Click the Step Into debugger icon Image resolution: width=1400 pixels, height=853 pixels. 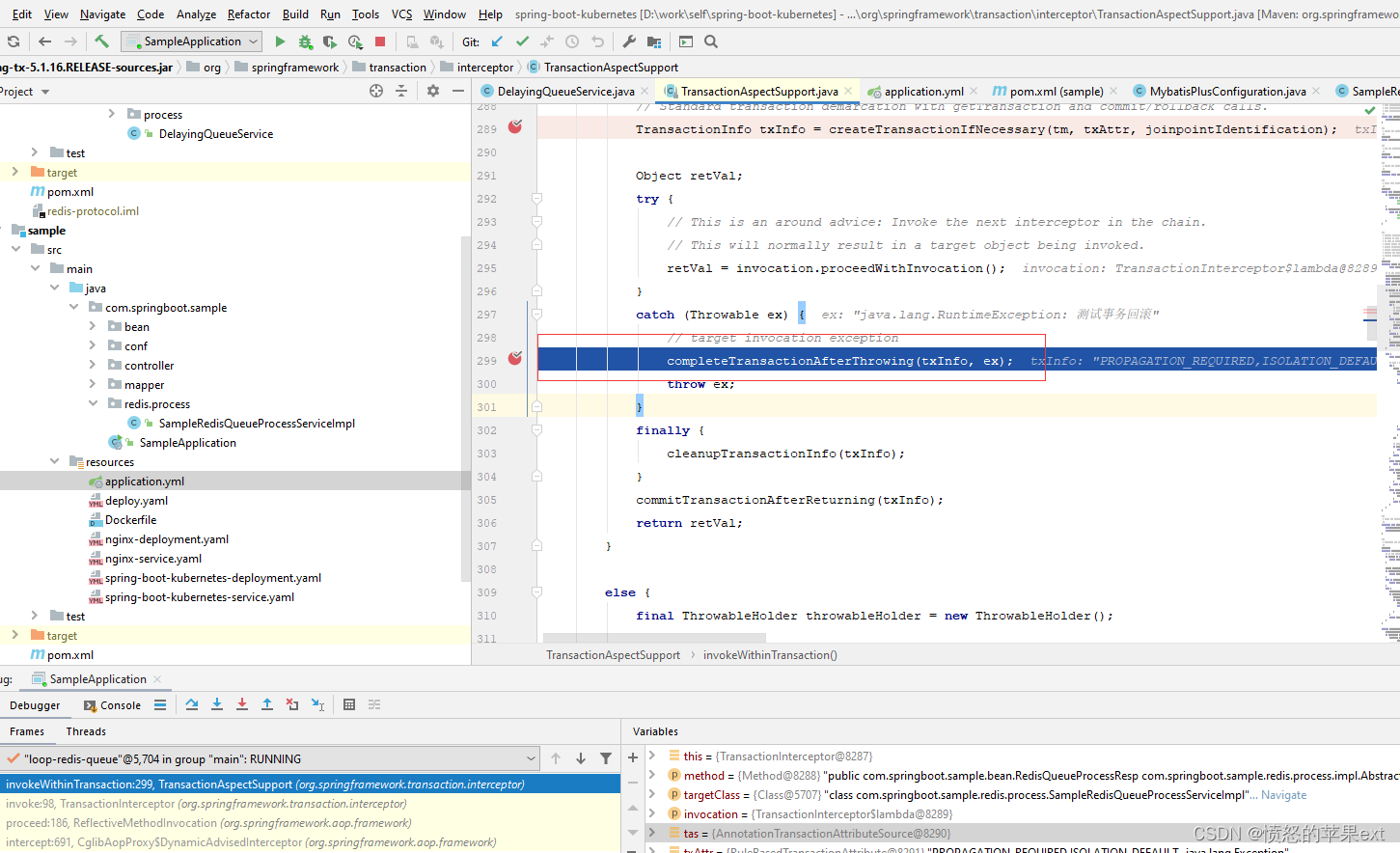217,704
